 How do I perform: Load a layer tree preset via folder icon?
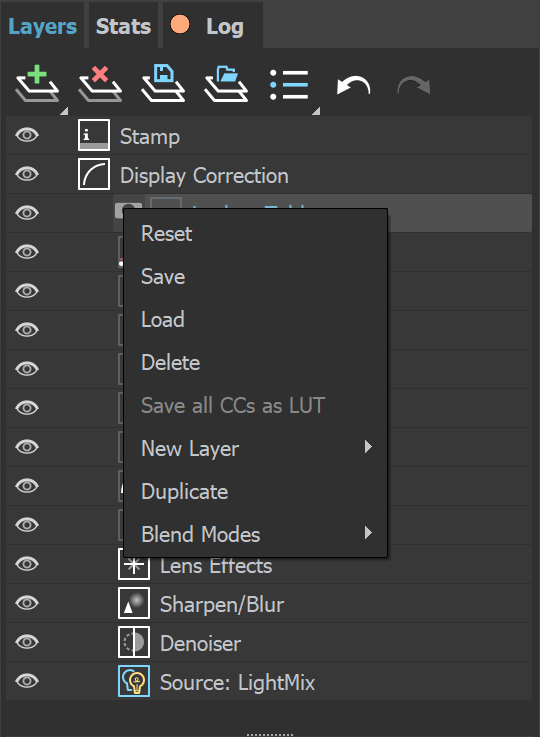click(226, 85)
